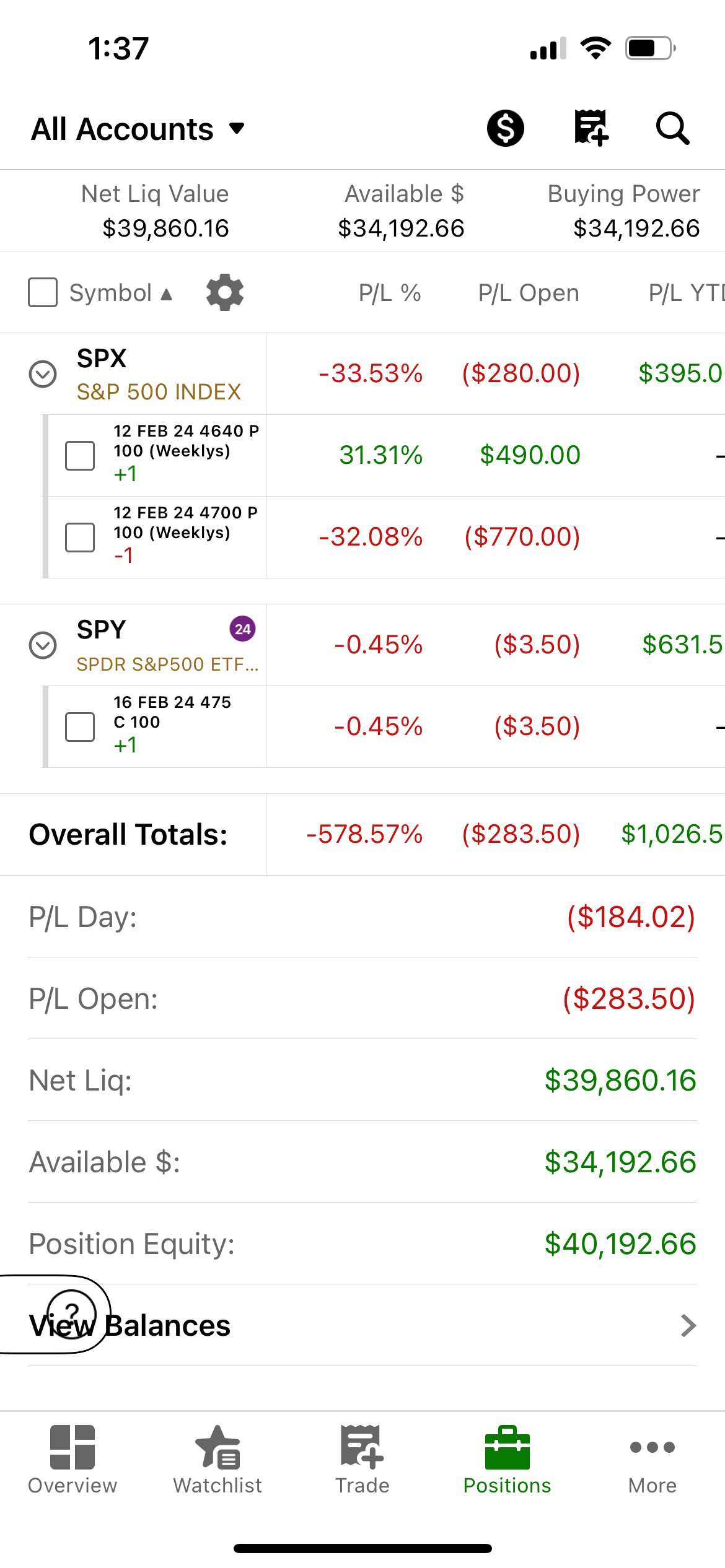Tick the SPY 475 C call checkbox
725x1568 pixels.
(80, 727)
